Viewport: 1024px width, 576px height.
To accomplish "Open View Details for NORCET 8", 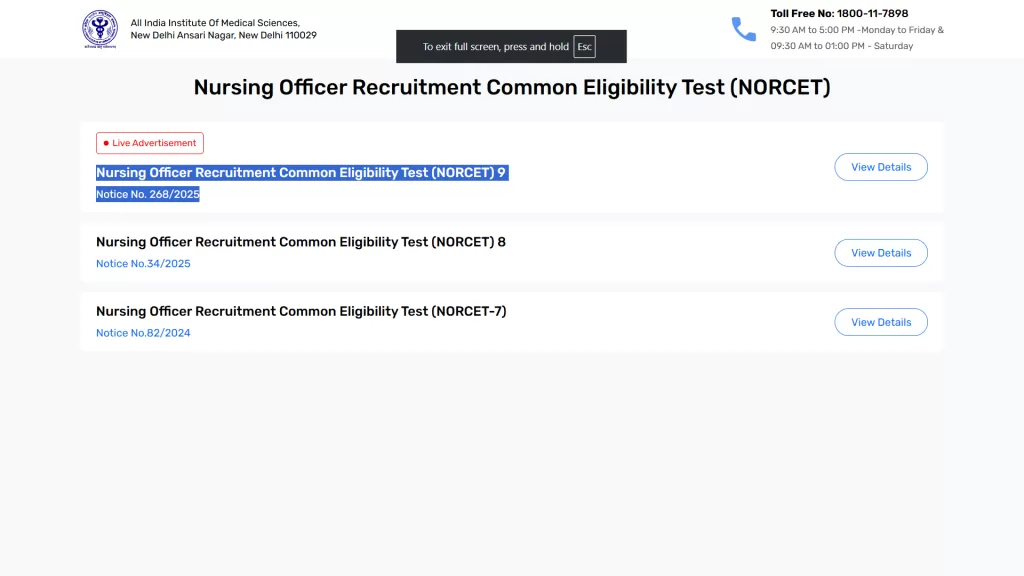I will (x=880, y=253).
